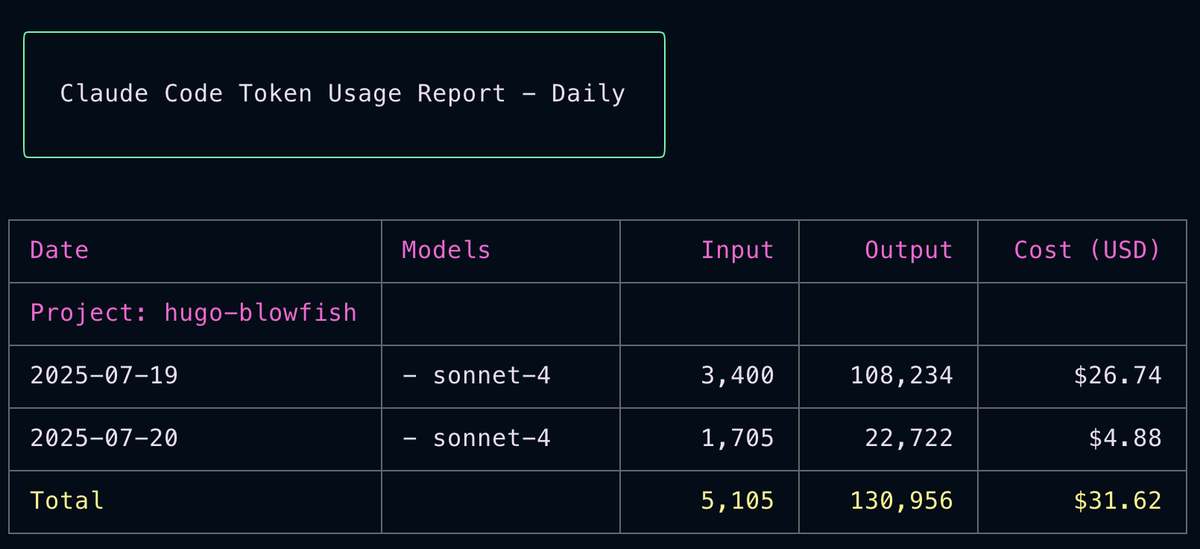Image resolution: width=1200 pixels, height=549 pixels.
Task: Click the Total row label
Action: 67,500
